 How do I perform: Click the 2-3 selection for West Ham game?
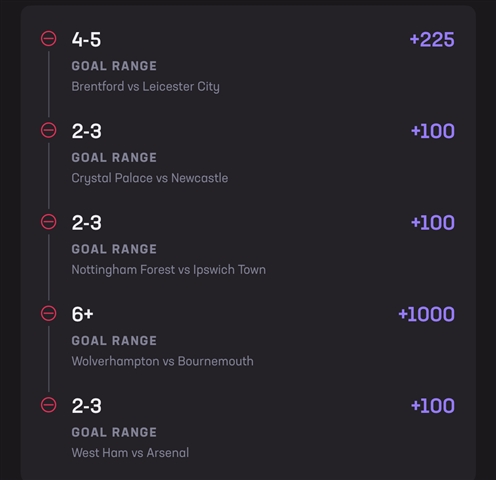87,406
